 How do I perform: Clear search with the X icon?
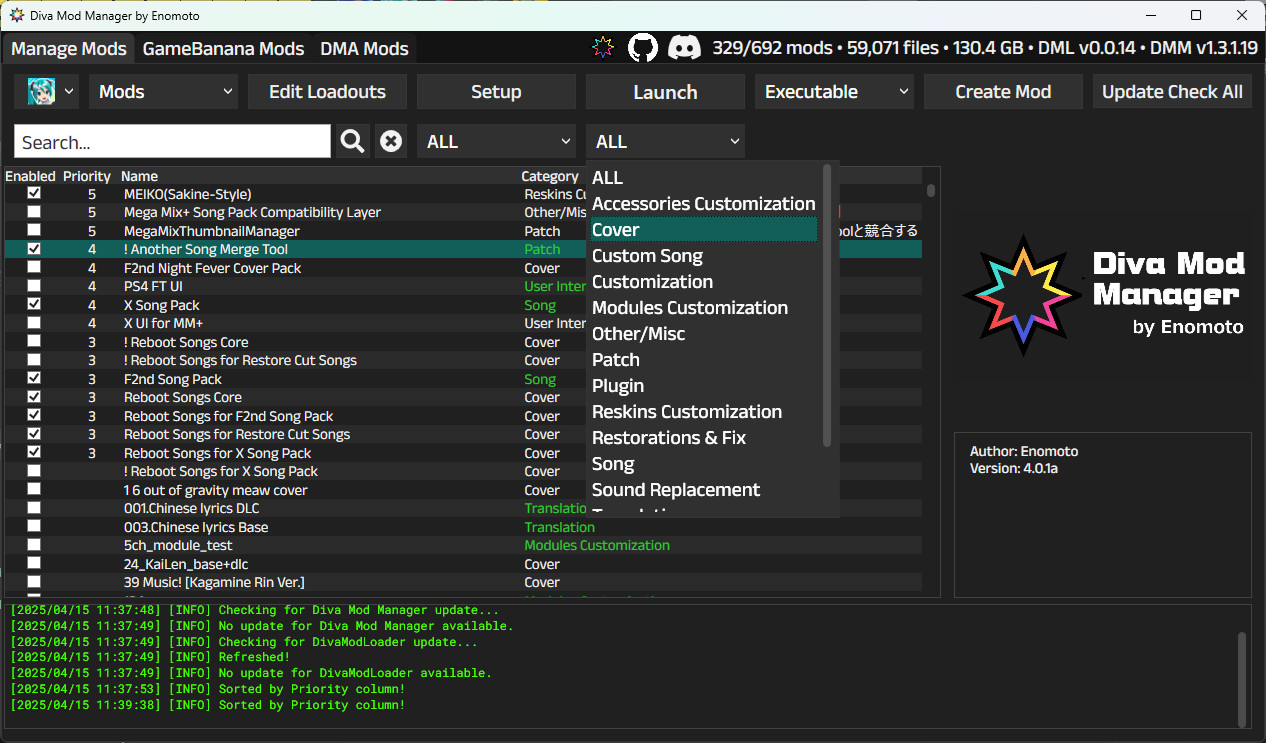pyautogui.click(x=391, y=142)
